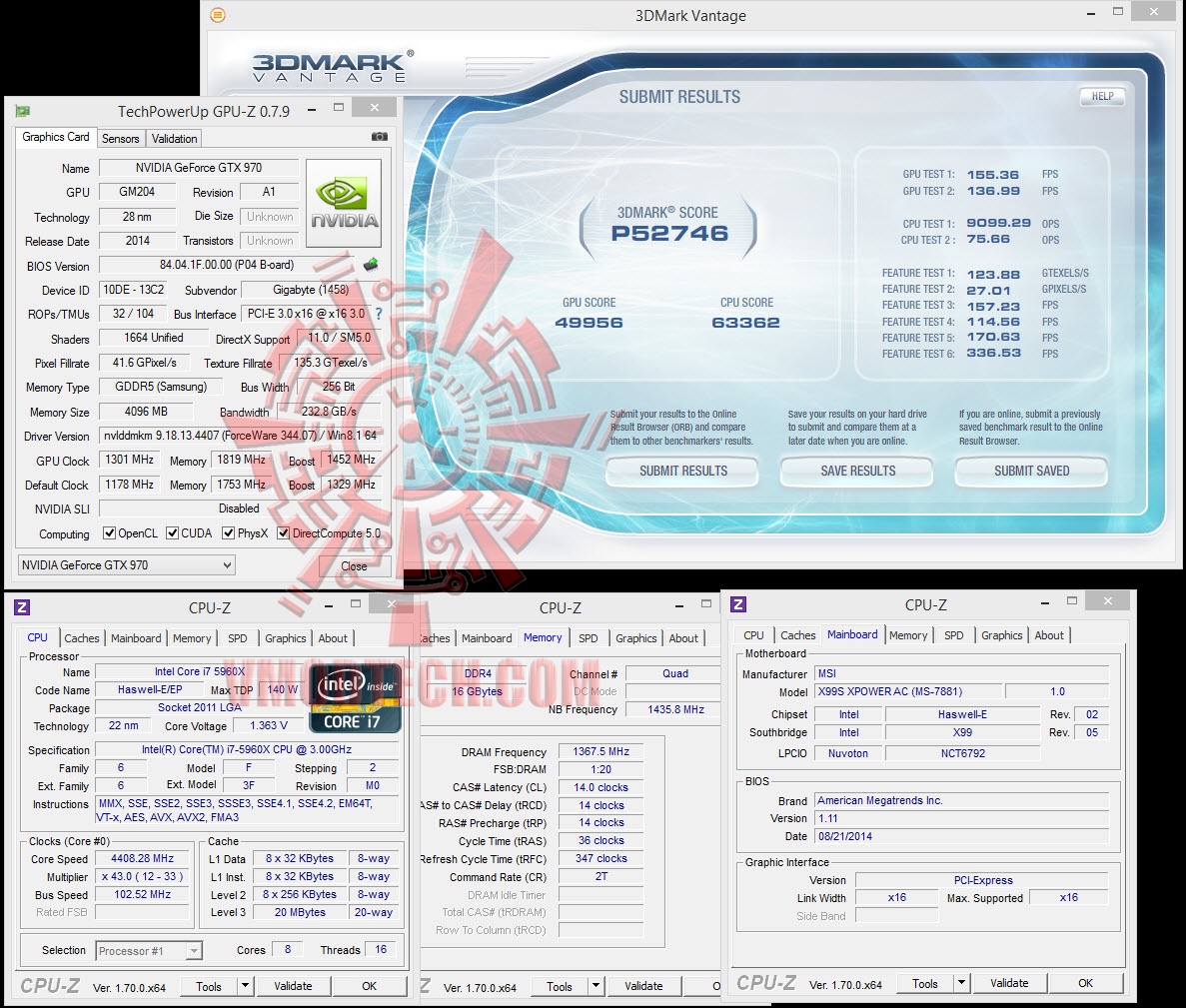Click the GPU-Z title bar app icon
The image size is (1186, 1008).
tap(23, 111)
